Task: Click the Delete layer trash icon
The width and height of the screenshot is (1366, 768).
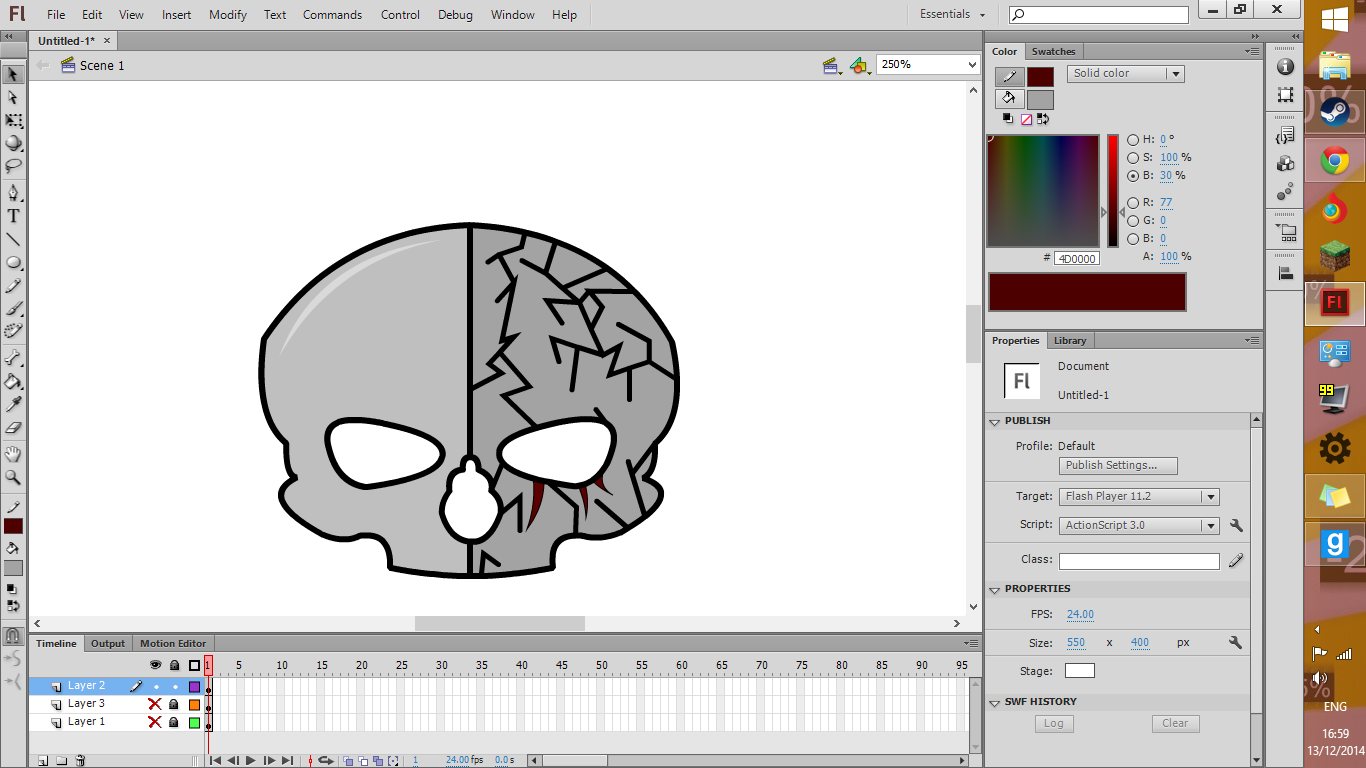Action: point(81,761)
